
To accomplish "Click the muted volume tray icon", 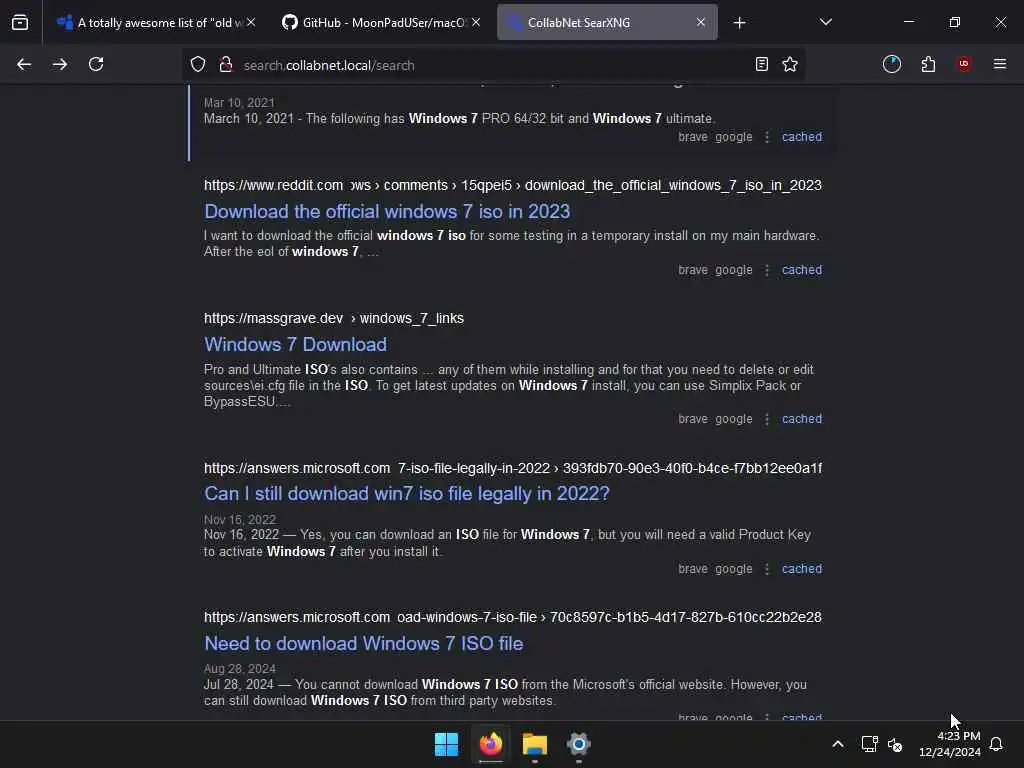I will click(x=895, y=744).
